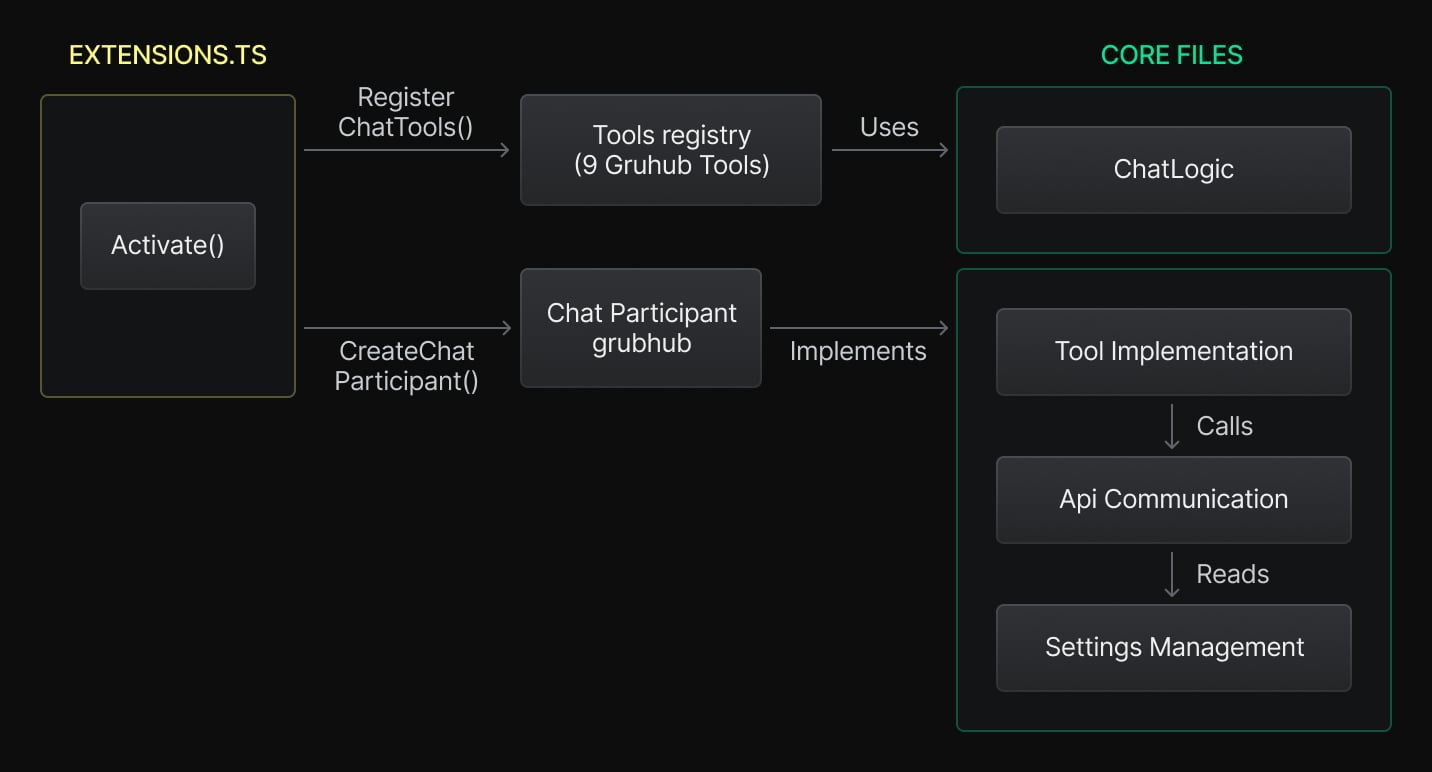The width and height of the screenshot is (1432, 772).
Task: Select the Api Communication box
Action: pos(1173,500)
